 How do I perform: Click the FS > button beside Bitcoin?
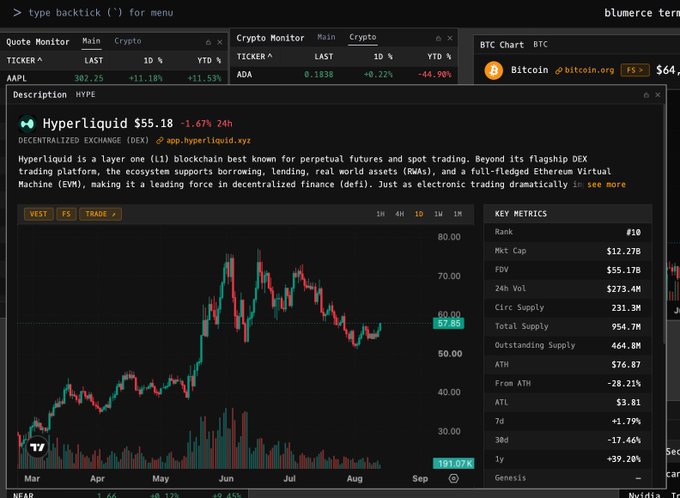tap(635, 70)
